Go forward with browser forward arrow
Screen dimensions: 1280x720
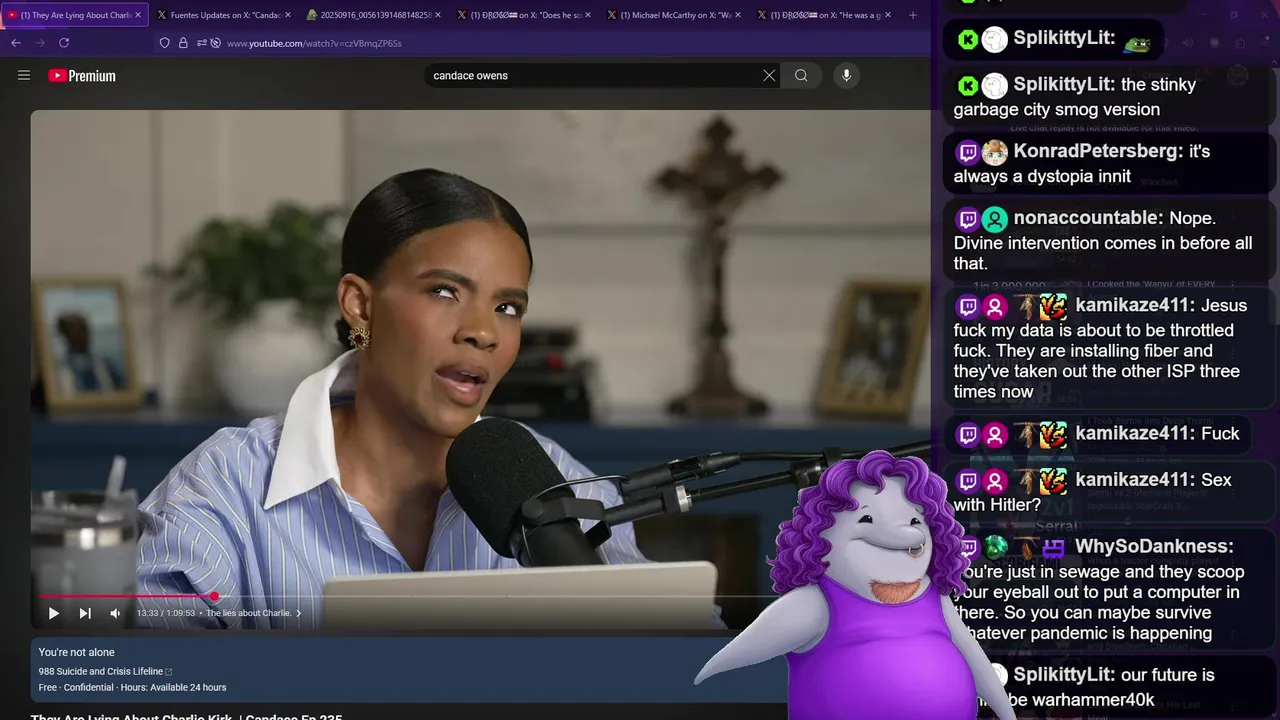pos(40,43)
